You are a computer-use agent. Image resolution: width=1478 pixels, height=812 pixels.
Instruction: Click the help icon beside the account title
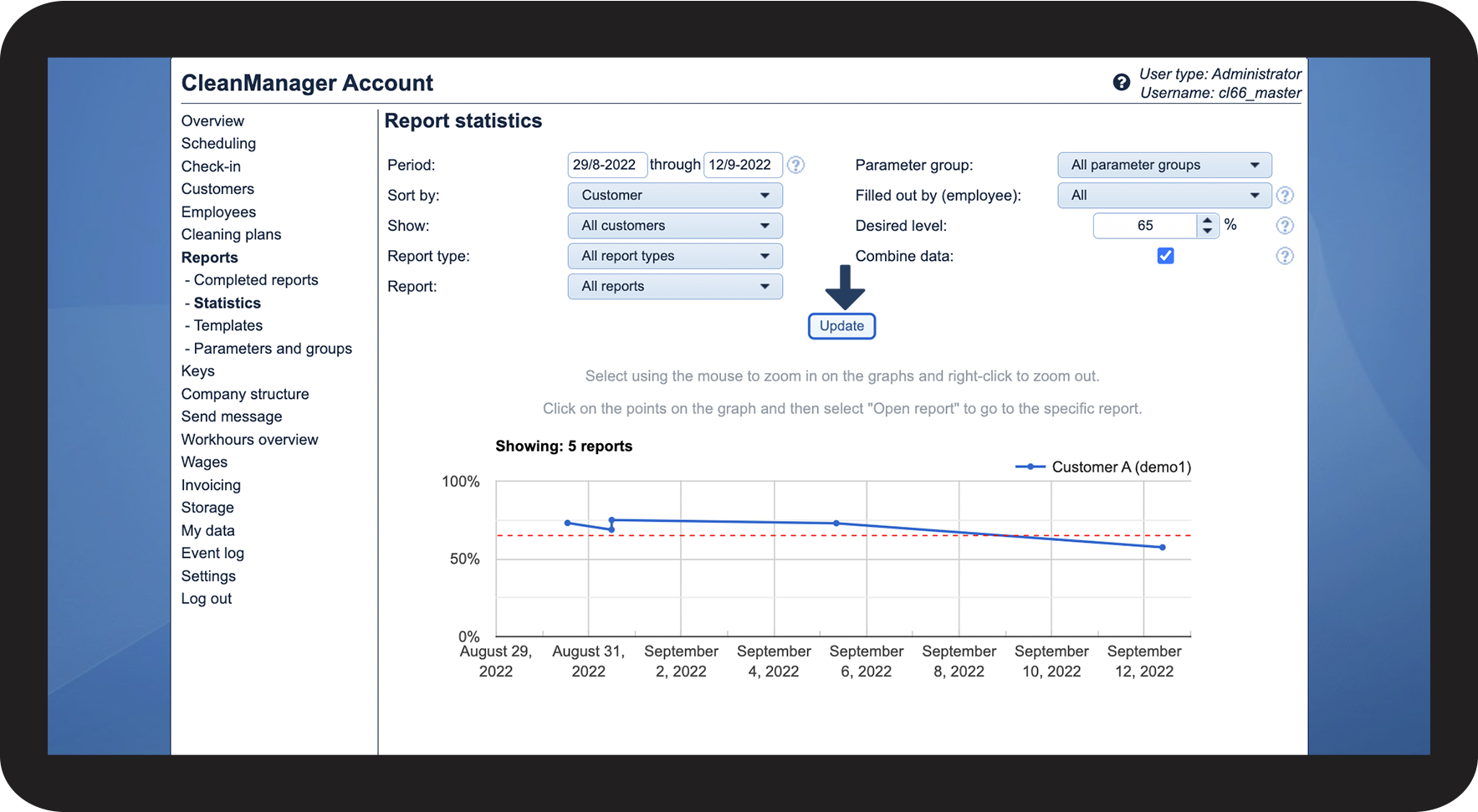coord(1121,82)
